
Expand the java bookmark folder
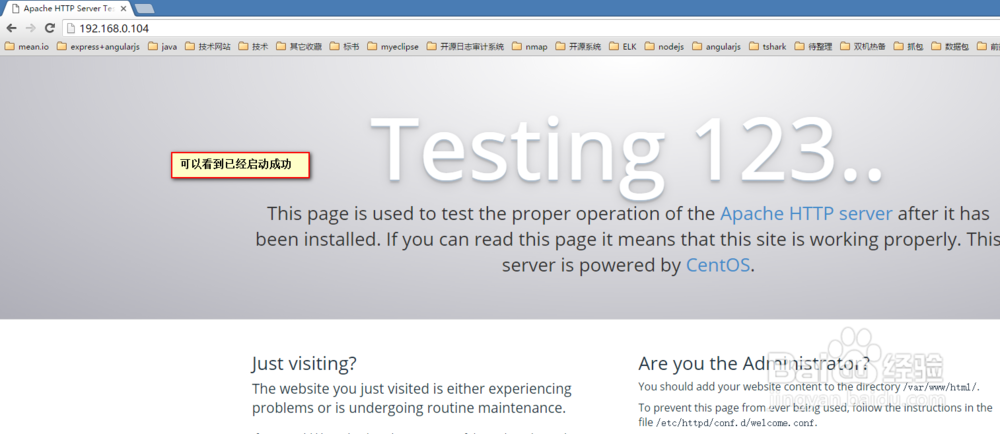(163, 47)
